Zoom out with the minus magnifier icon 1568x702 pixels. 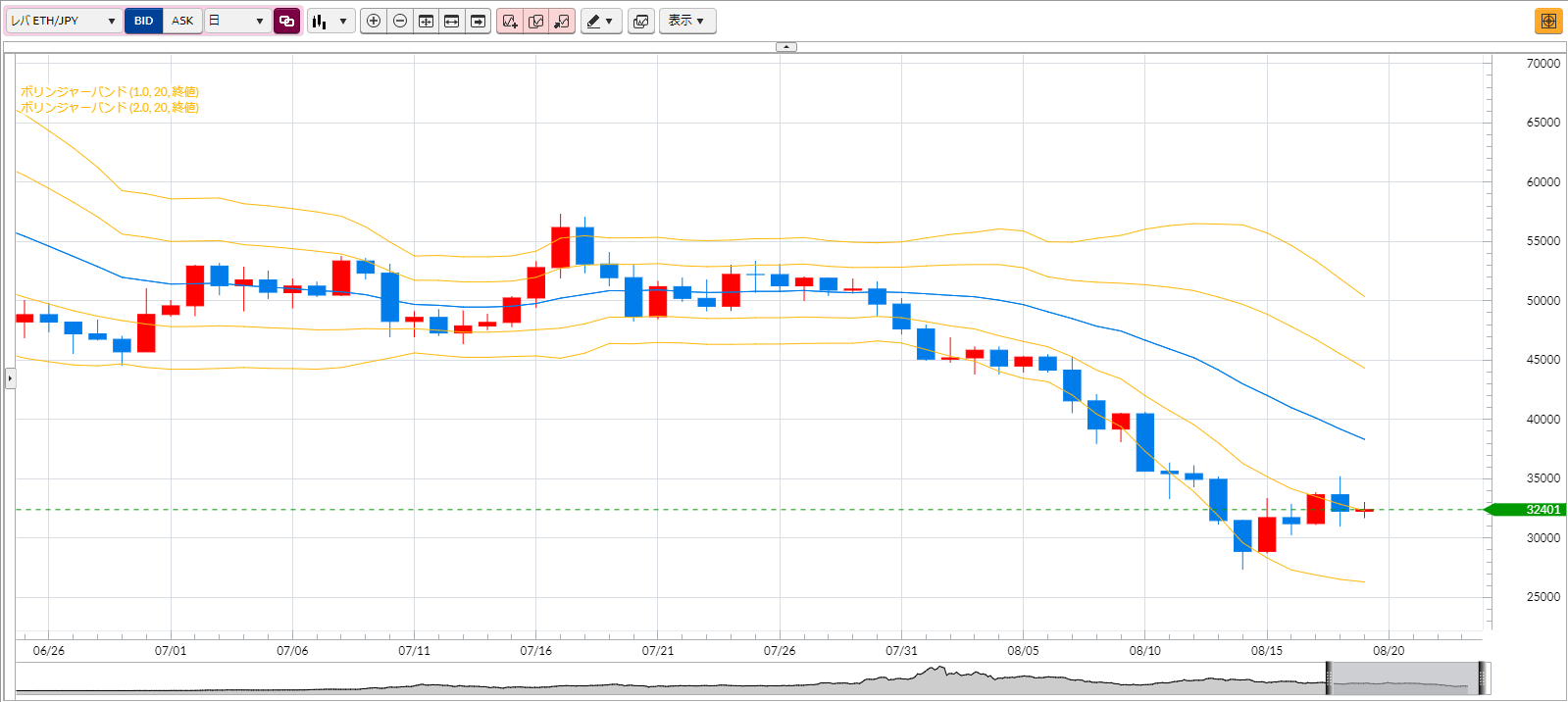(400, 21)
